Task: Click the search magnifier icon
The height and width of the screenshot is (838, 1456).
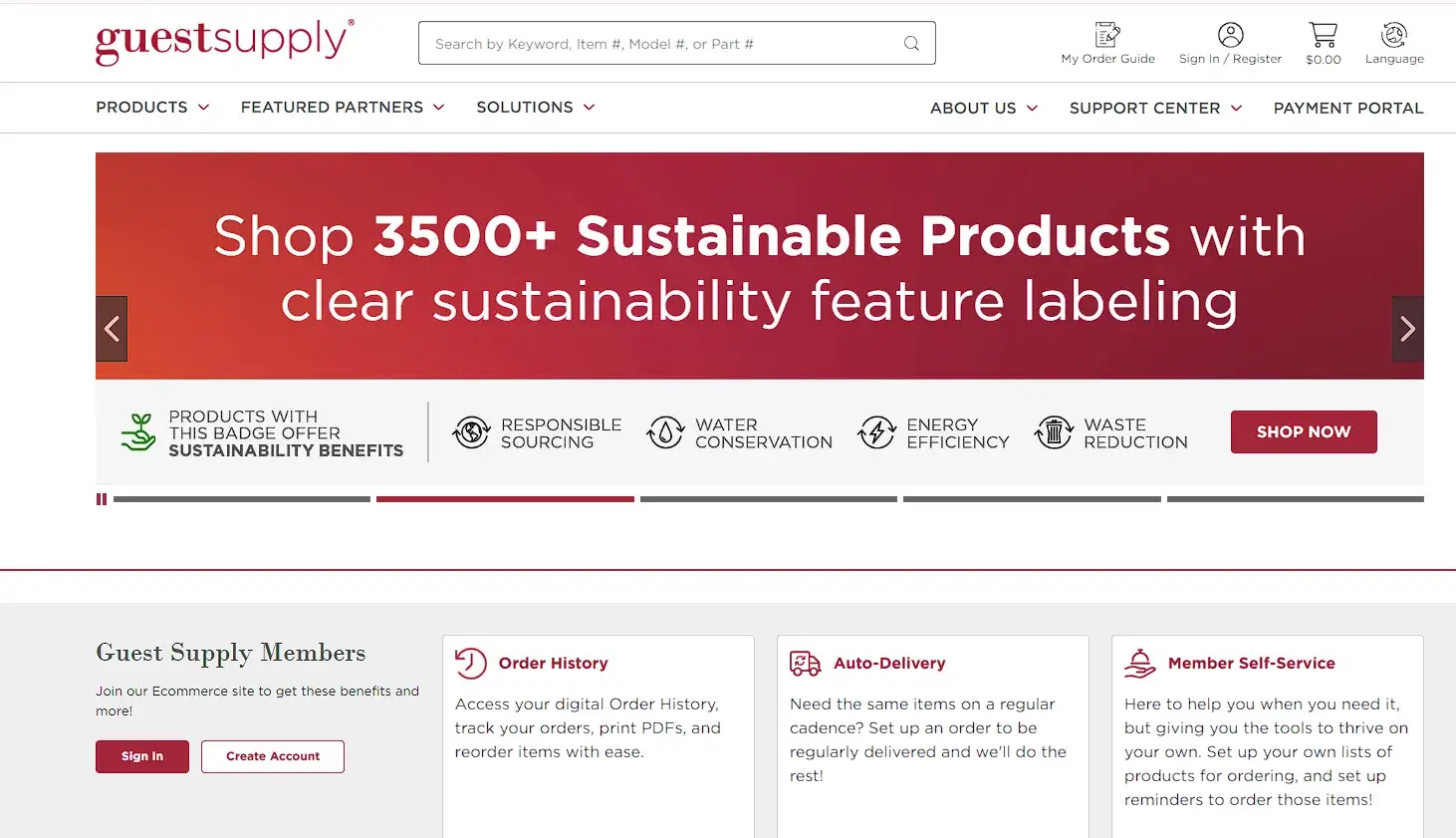Action: (x=911, y=44)
